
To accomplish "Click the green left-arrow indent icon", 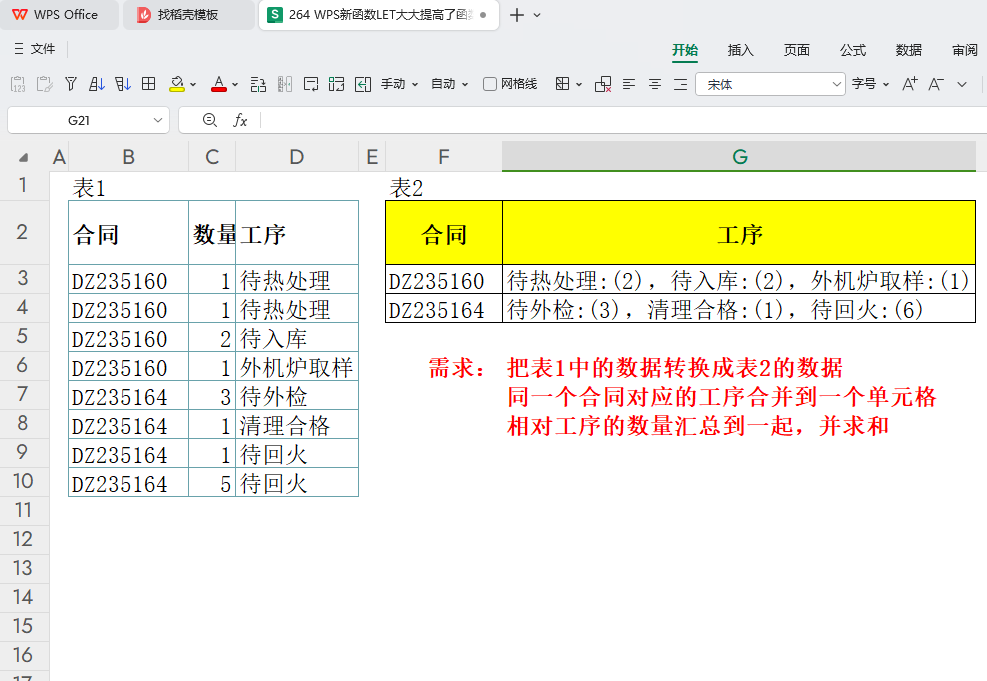I will tap(363, 84).
